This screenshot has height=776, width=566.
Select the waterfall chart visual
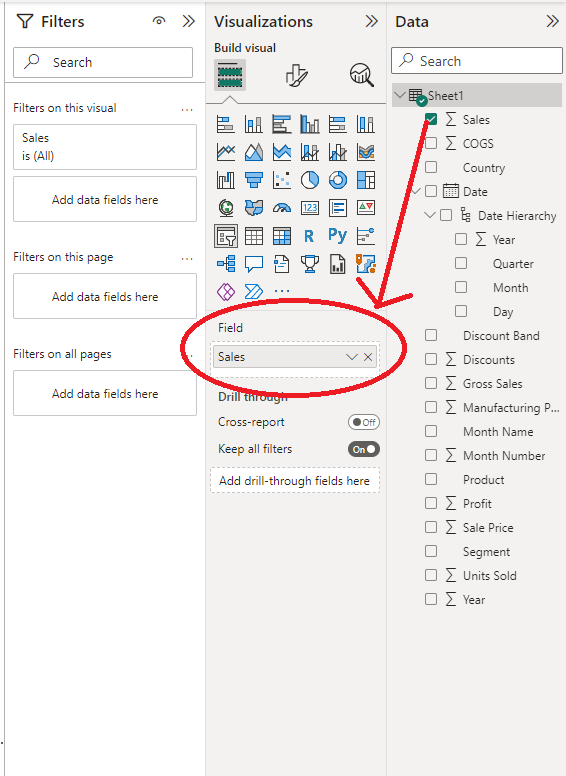click(226, 180)
